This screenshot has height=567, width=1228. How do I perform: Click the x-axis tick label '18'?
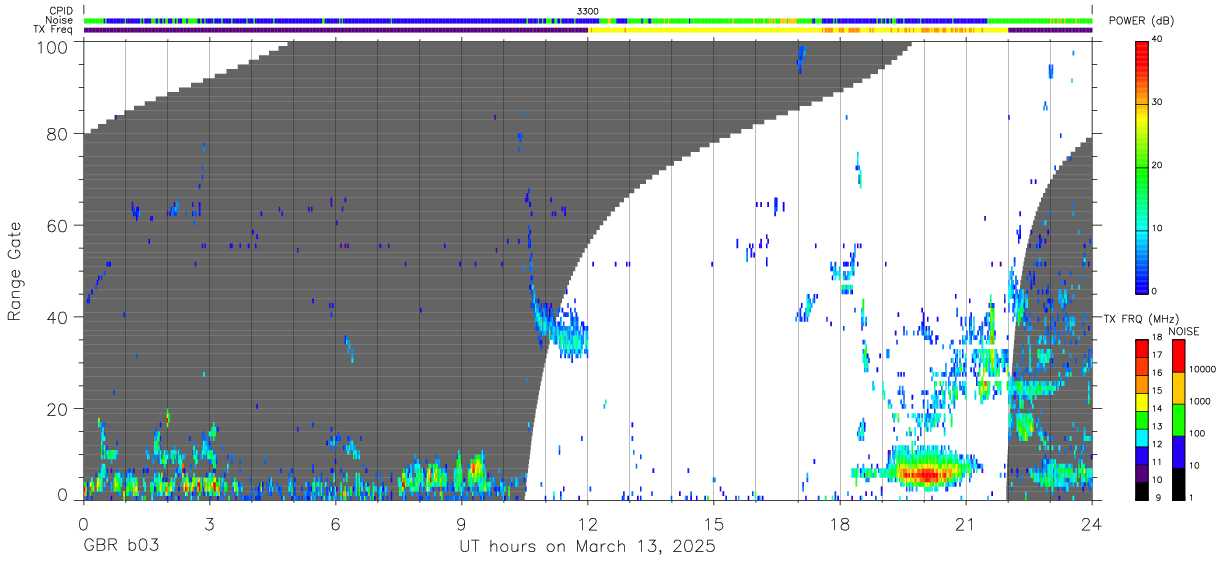point(840,523)
